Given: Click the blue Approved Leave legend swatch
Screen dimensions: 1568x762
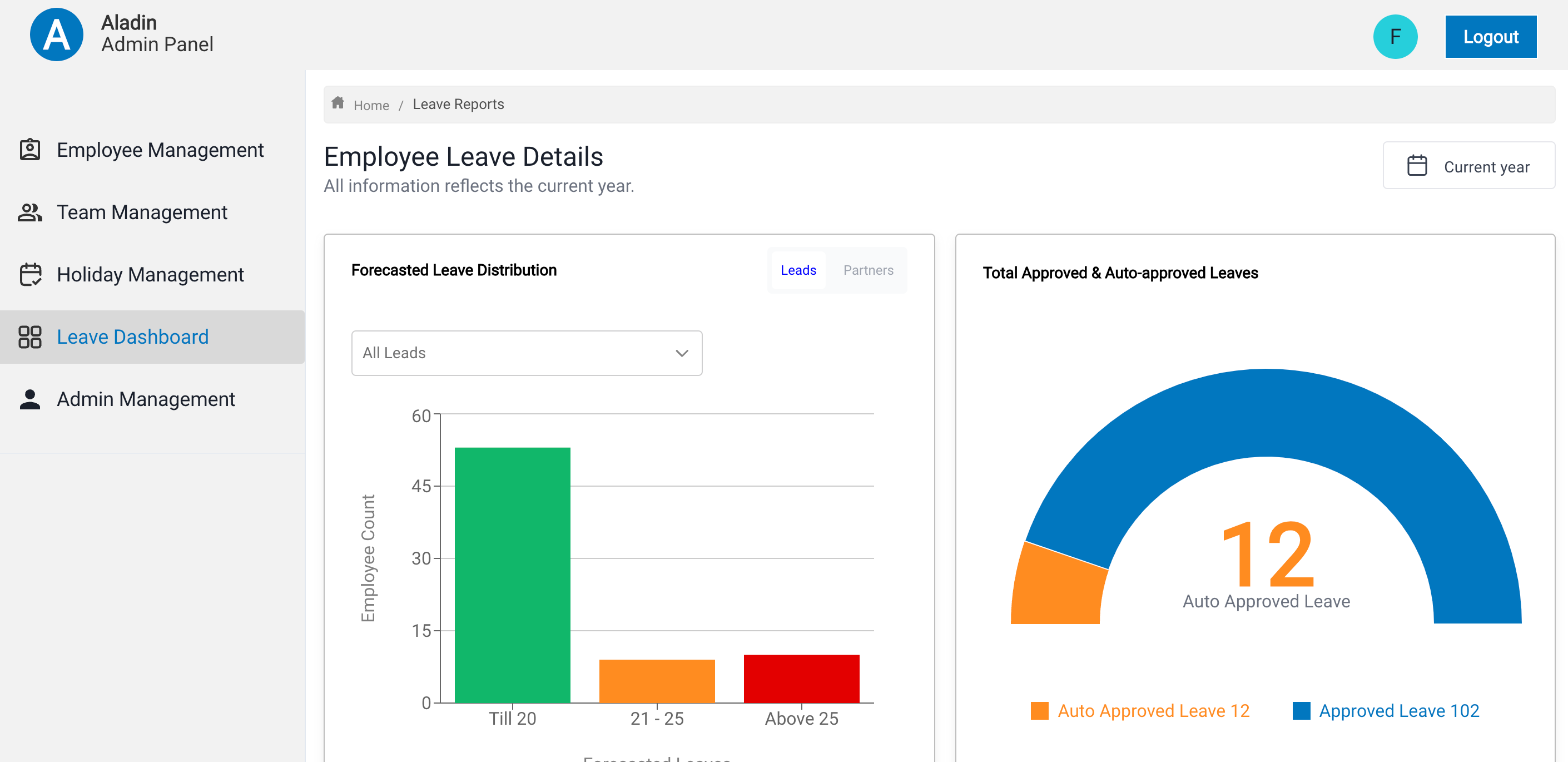Looking at the screenshot, I should [1301, 711].
